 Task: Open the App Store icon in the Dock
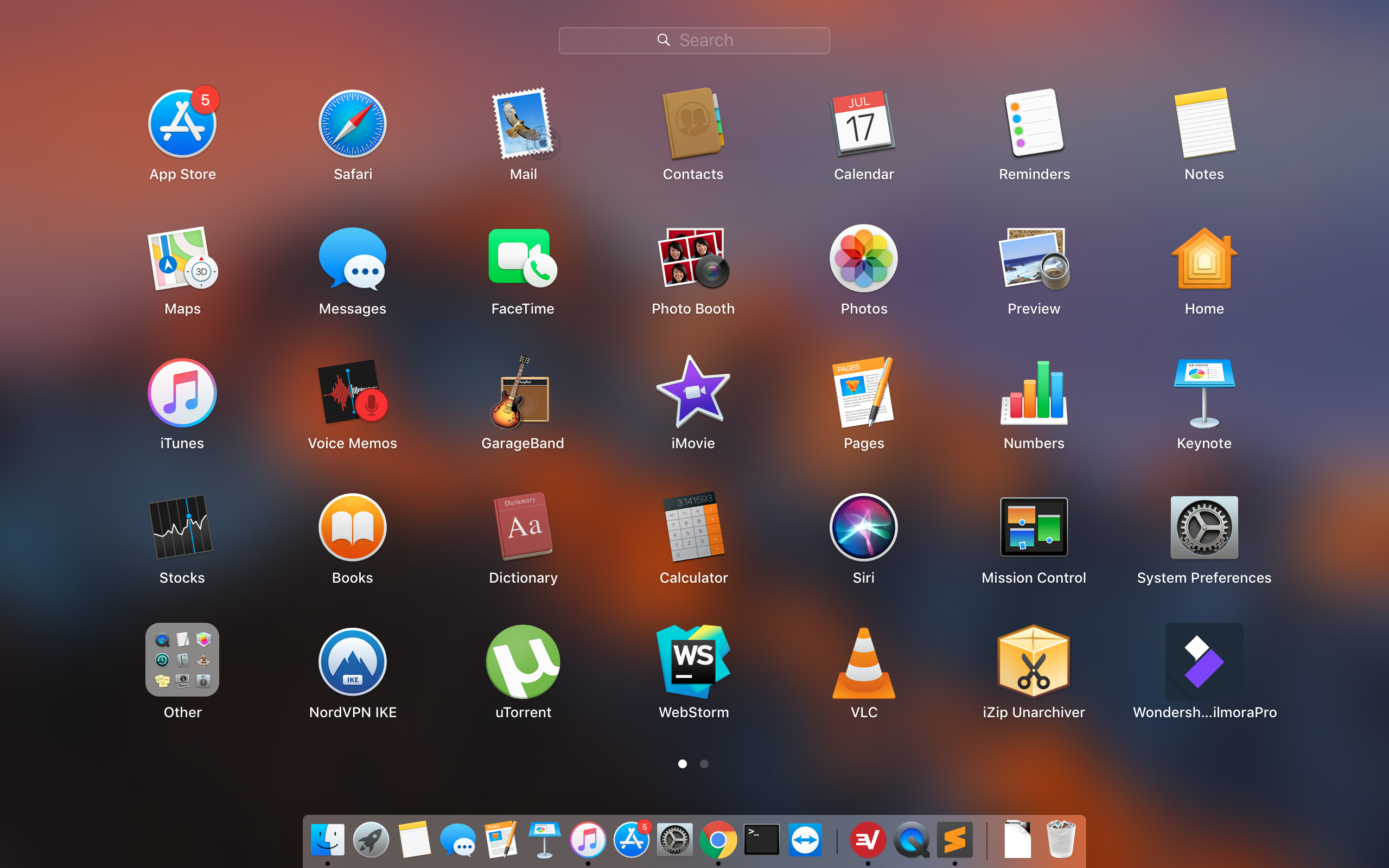point(632,839)
